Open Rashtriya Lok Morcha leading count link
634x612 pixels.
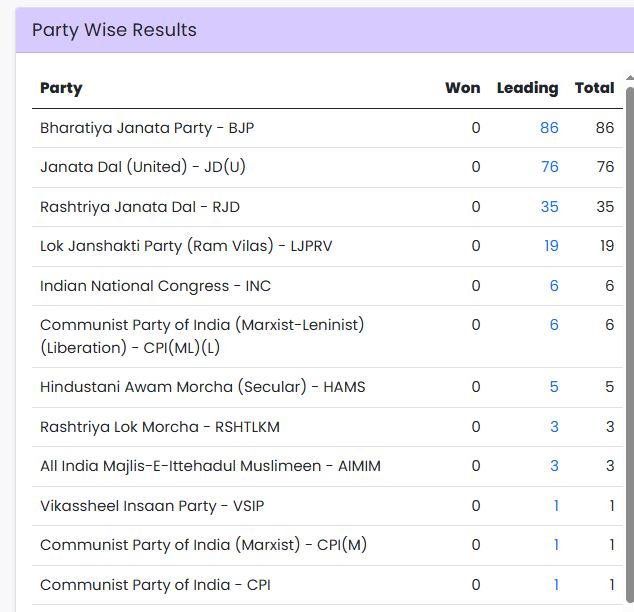pos(554,427)
